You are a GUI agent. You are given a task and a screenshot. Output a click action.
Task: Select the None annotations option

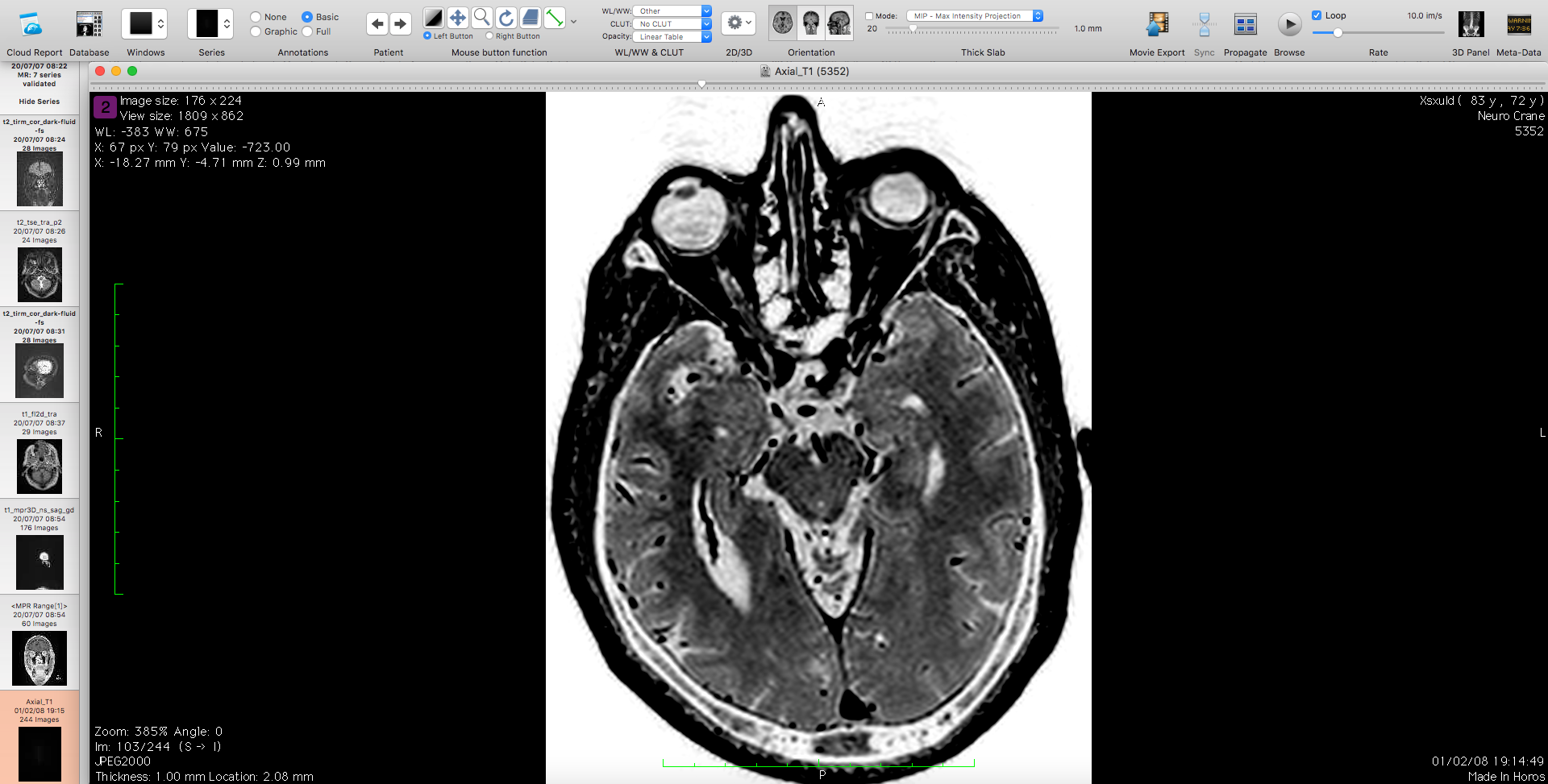tap(256, 17)
